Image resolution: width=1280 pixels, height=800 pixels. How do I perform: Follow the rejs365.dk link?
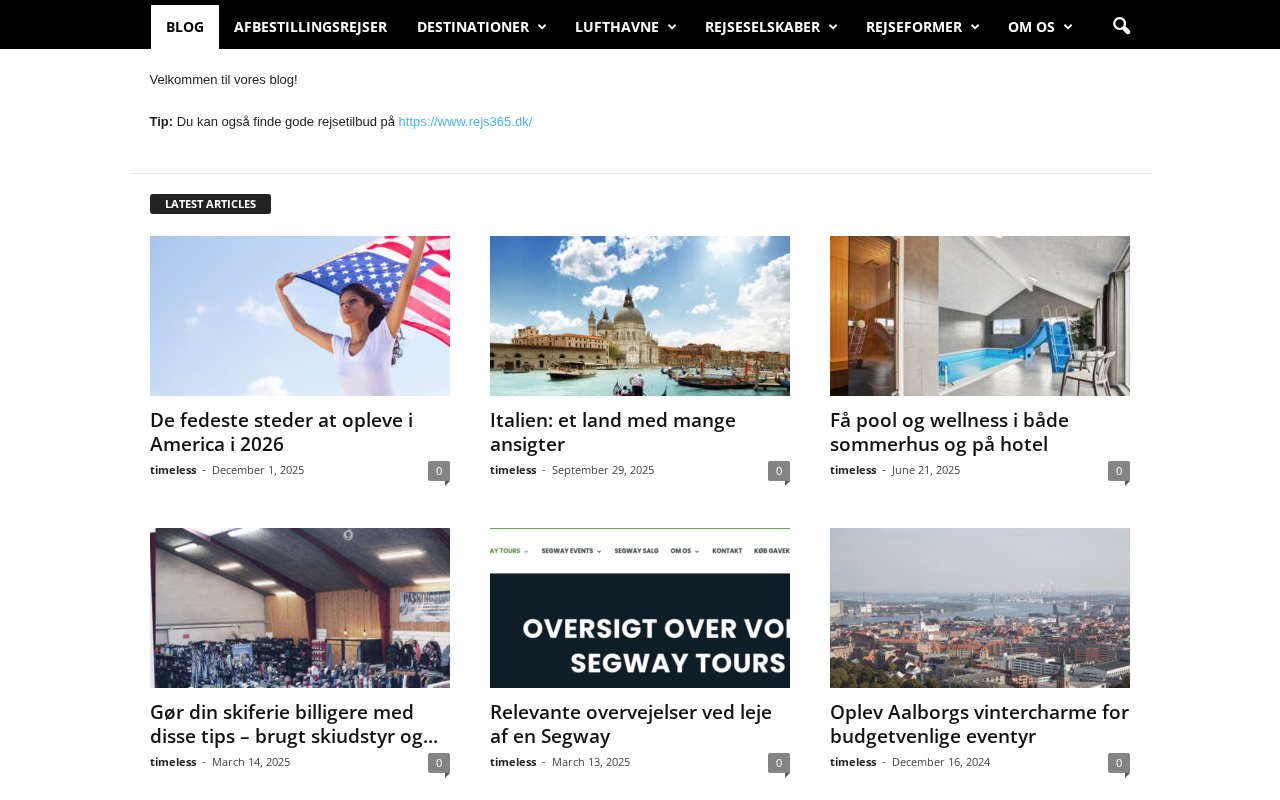coord(465,122)
